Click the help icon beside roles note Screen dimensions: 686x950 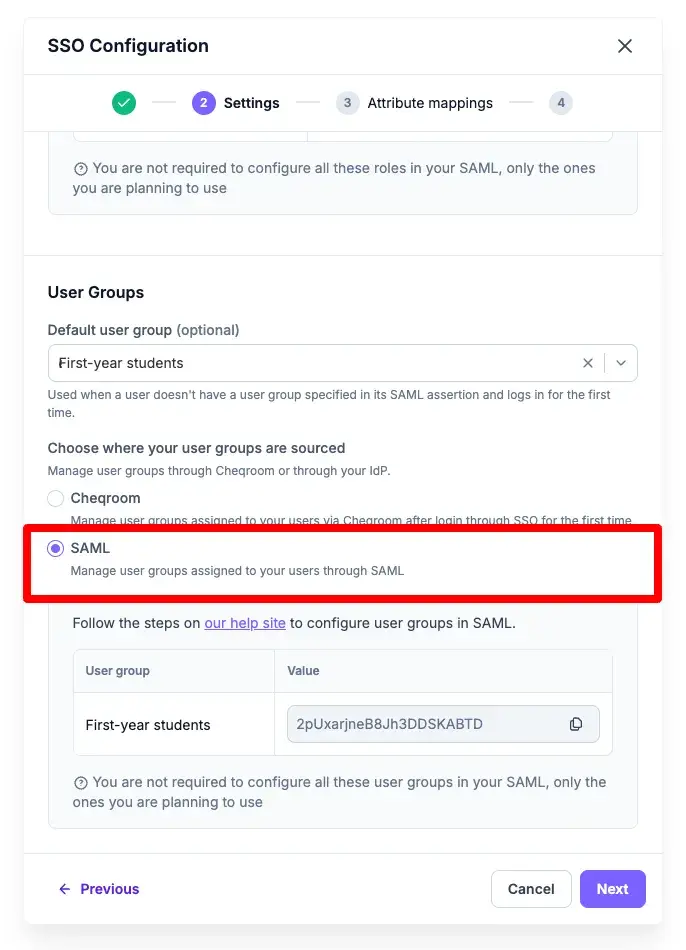pyautogui.click(x=81, y=169)
